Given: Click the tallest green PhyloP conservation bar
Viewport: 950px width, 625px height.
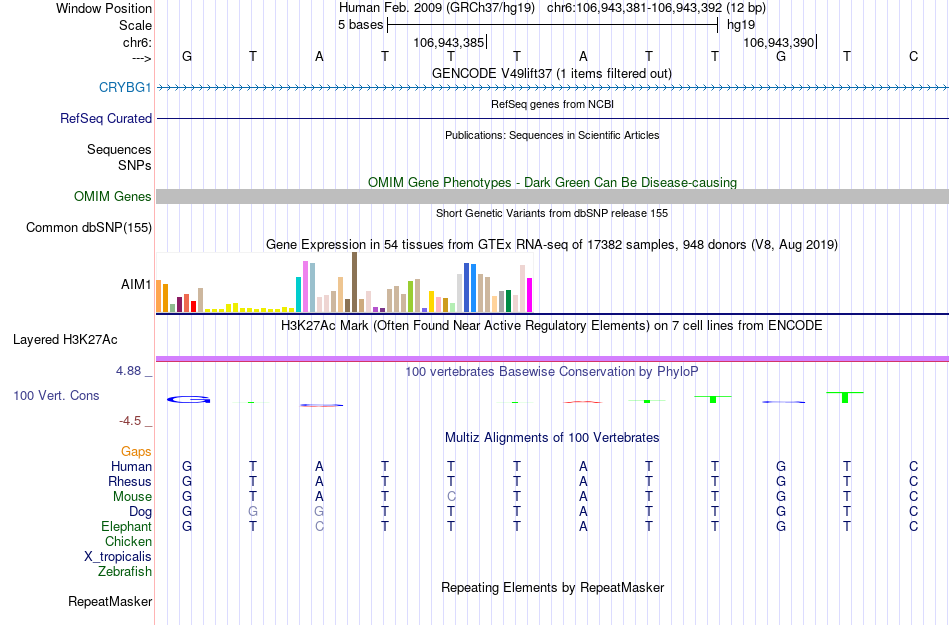Looking at the screenshot, I should [x=845, y=397].
